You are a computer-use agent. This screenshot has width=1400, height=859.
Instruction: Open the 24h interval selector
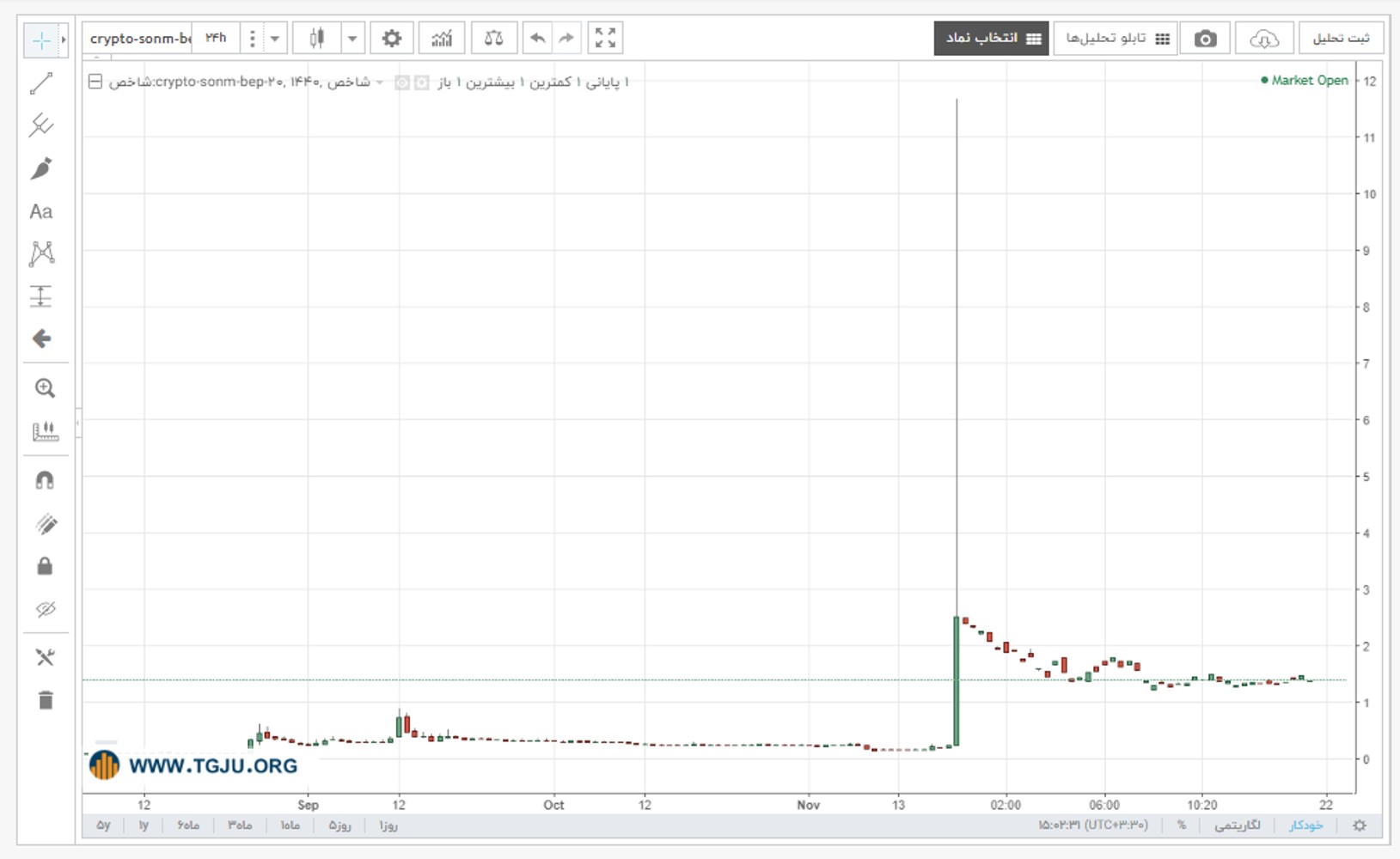click(x=216, y=39)
